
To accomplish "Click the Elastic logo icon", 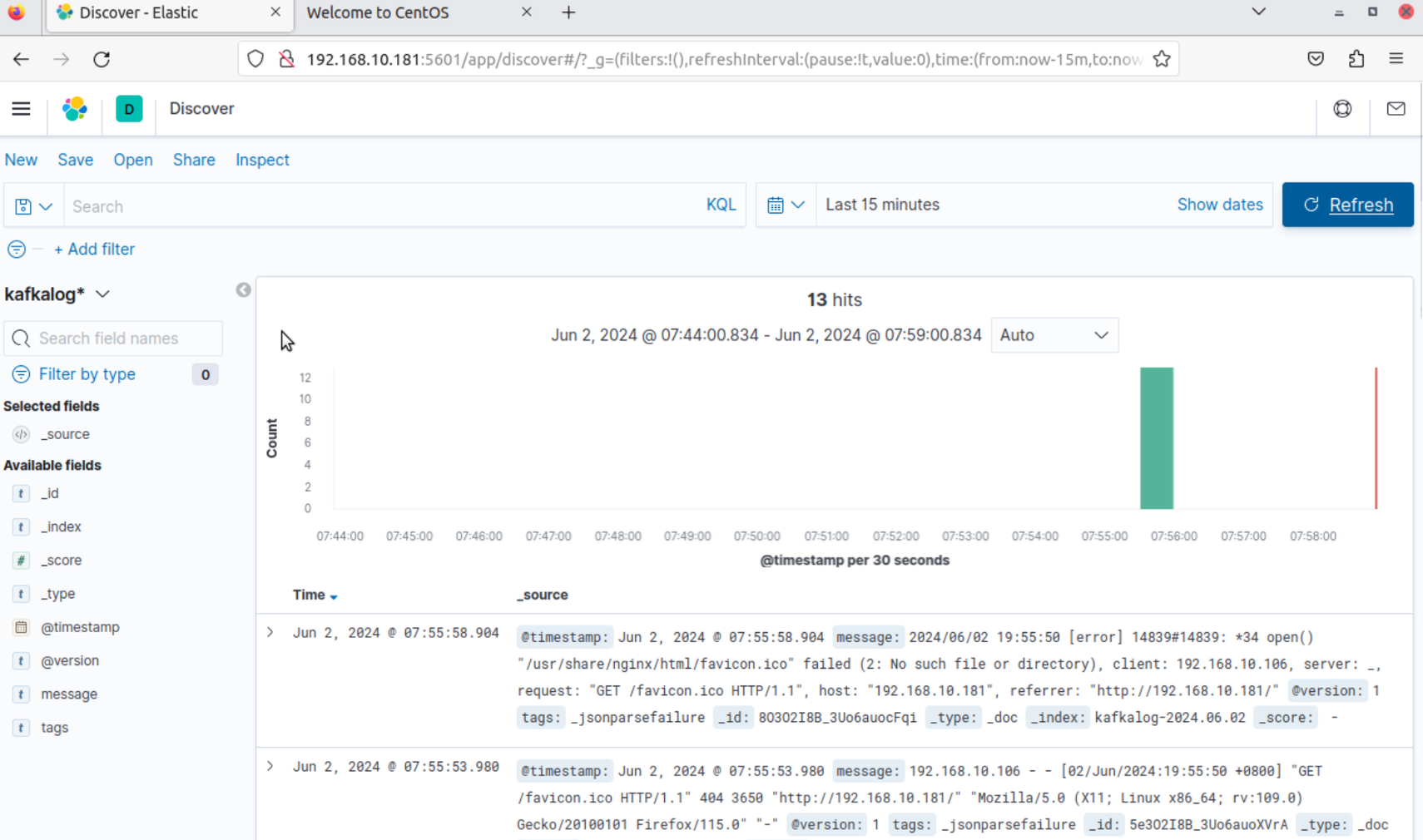I will 75,109.
